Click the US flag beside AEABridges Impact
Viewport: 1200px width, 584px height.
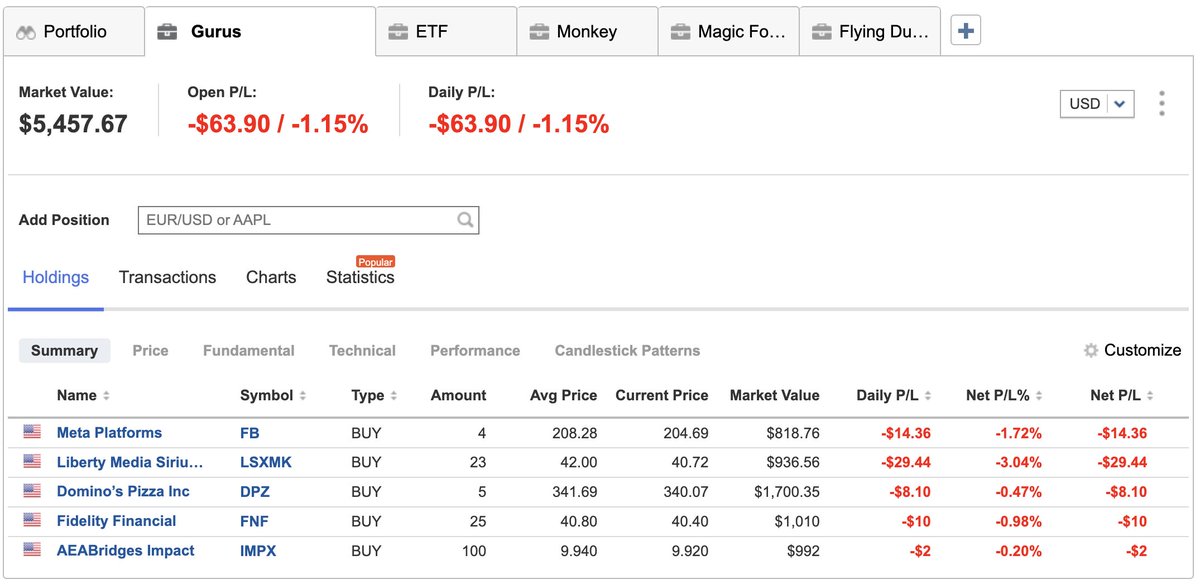coord(33,550)
